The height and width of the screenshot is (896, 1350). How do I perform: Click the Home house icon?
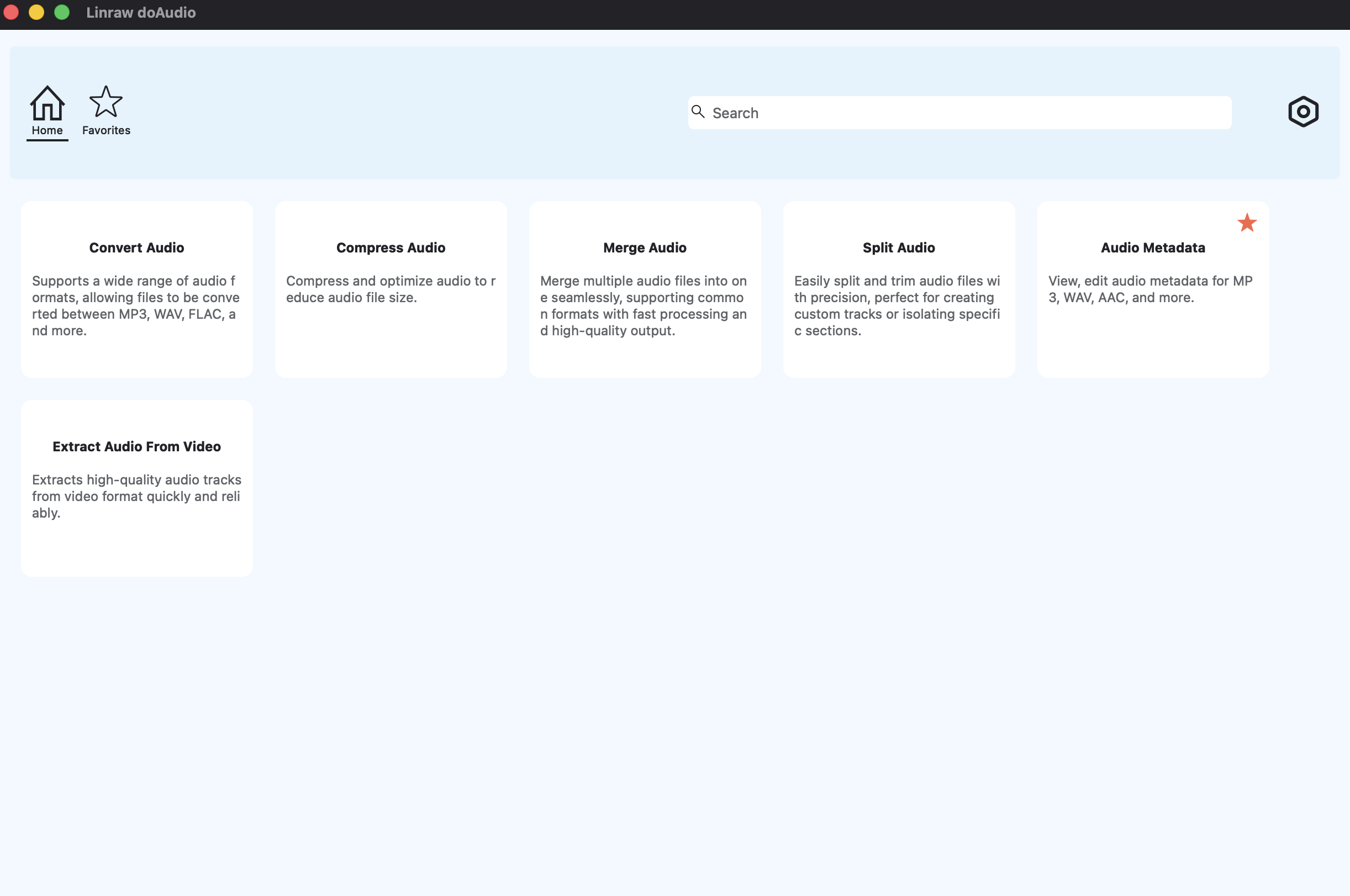47,103
